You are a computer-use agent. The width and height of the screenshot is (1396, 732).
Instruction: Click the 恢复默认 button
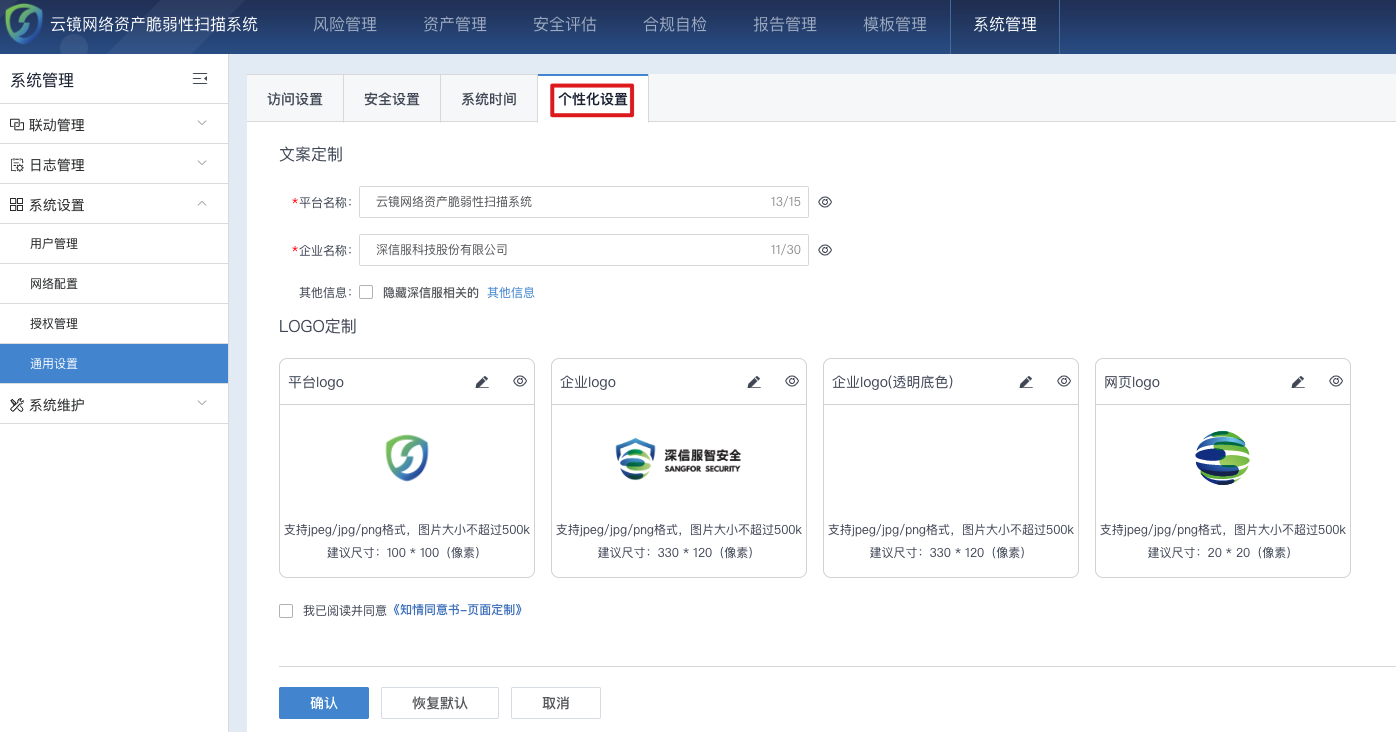pos(440,703)
